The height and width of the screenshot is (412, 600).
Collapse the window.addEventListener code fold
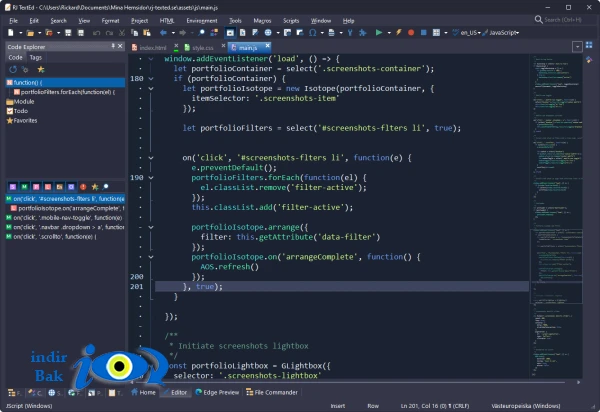pos(151,59)
